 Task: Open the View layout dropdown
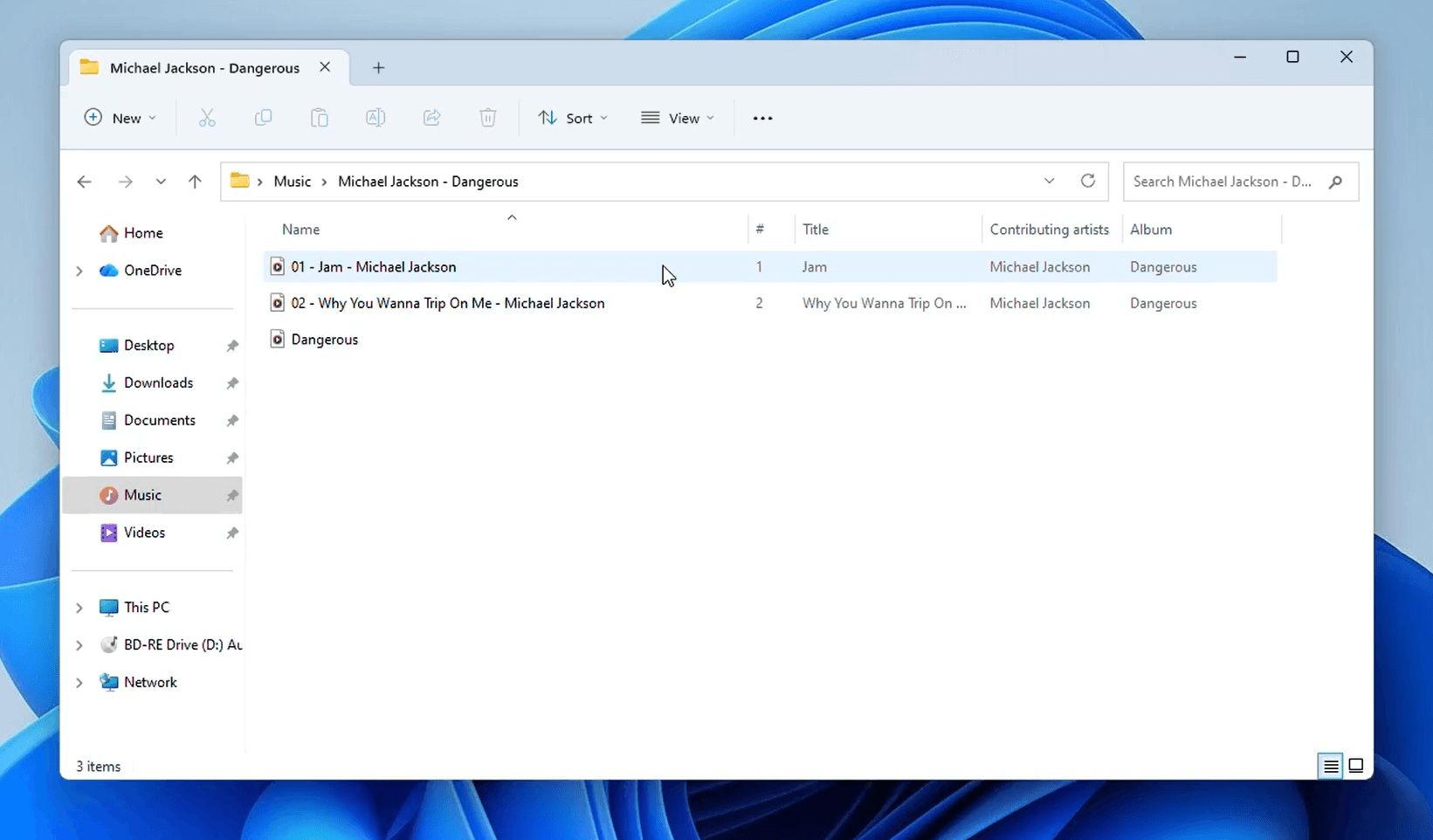pos(678,118)
